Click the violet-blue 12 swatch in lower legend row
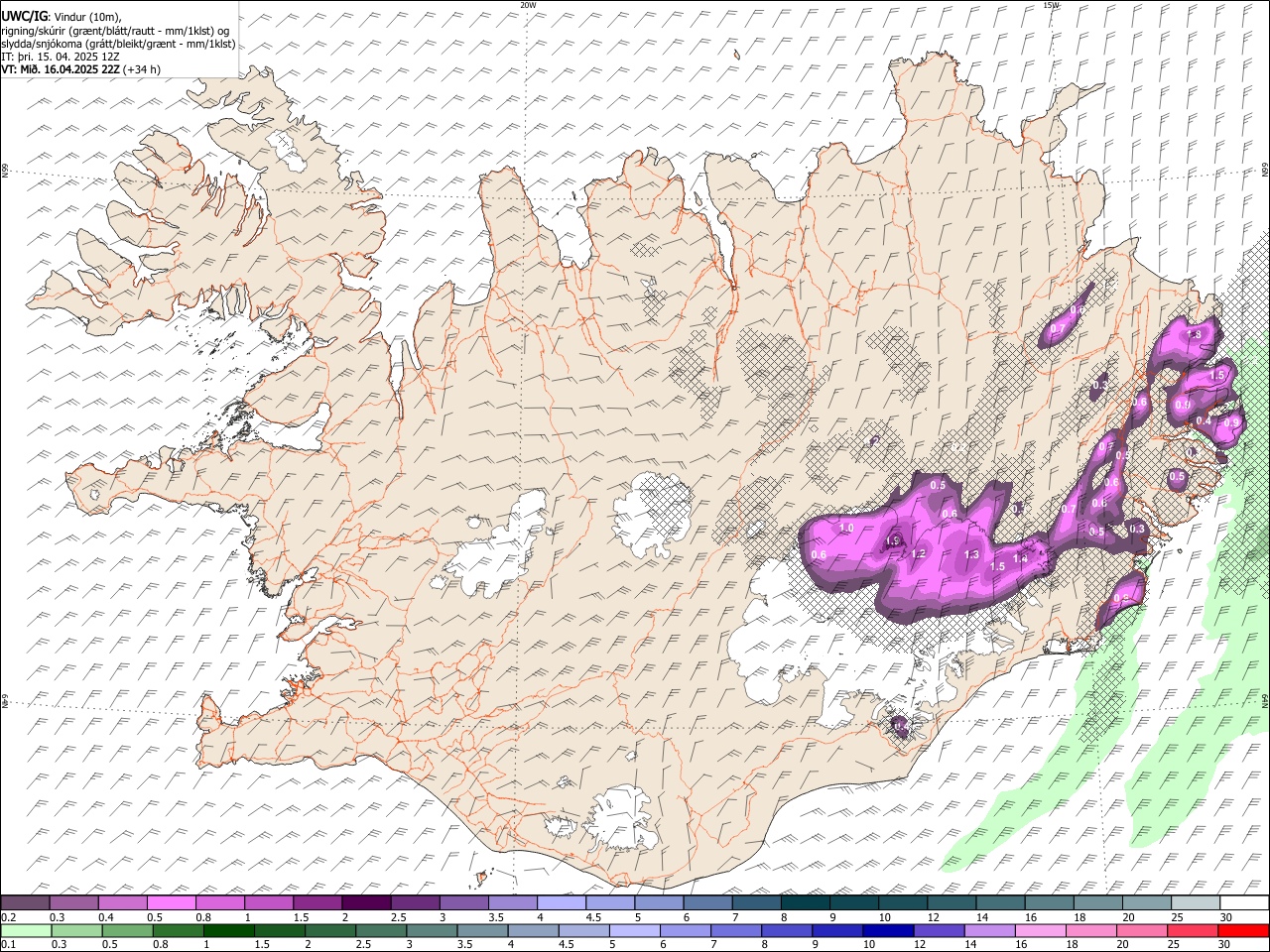 pyautogui.click(x=939, y=930)
